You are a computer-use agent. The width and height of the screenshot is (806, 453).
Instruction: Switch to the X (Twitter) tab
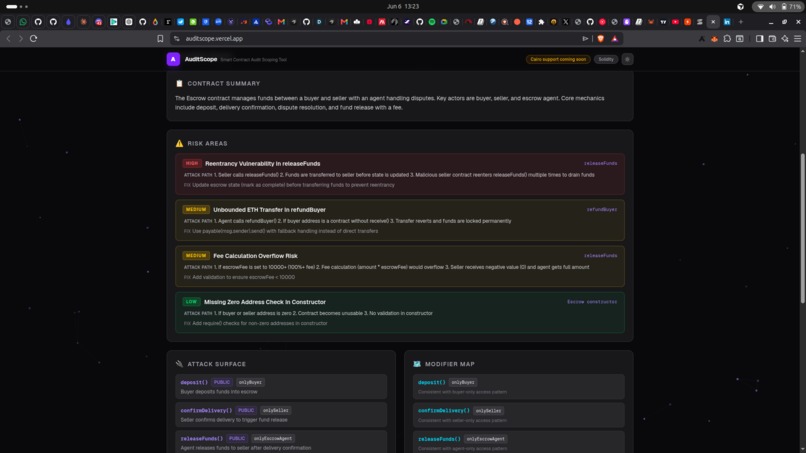(x=565, y=22)
